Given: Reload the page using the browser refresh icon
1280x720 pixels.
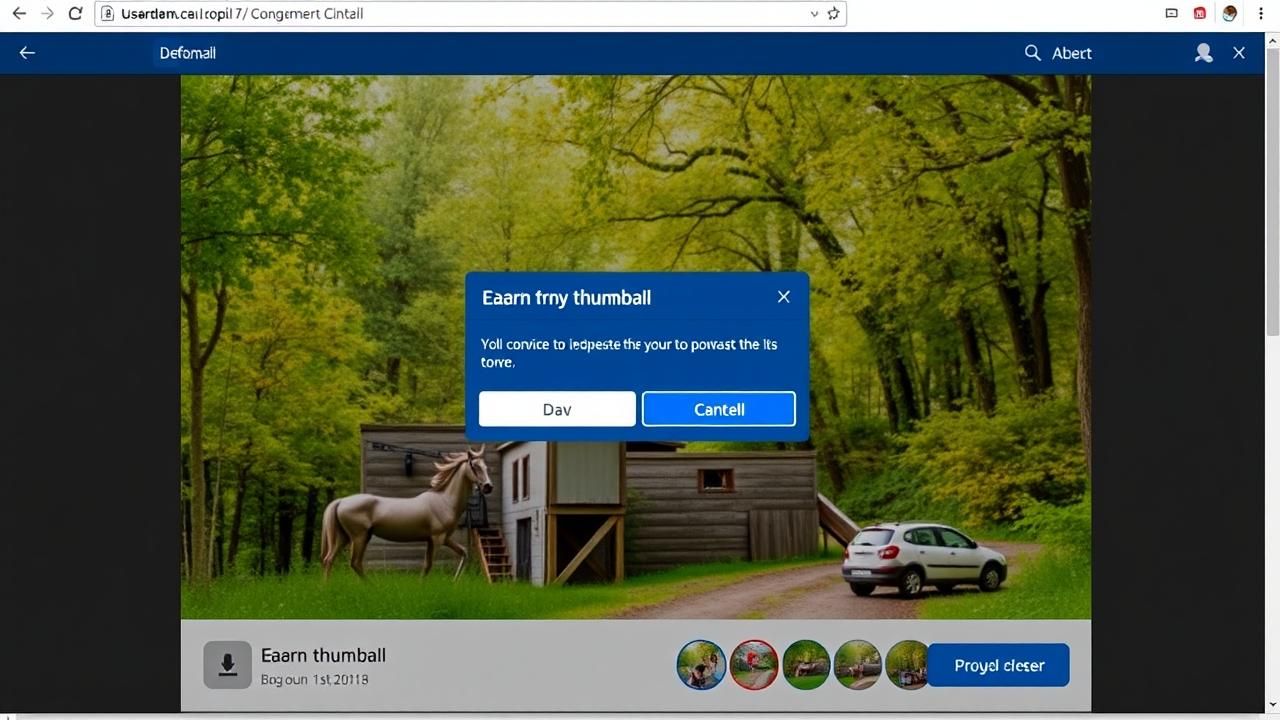Looking at the screenshot, I should [x=75, y=14].
